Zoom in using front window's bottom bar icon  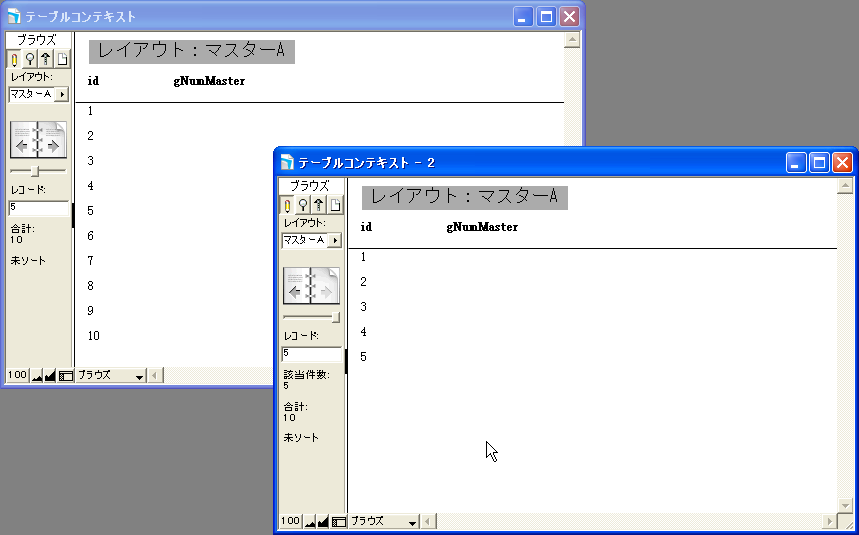pos(323,522)
